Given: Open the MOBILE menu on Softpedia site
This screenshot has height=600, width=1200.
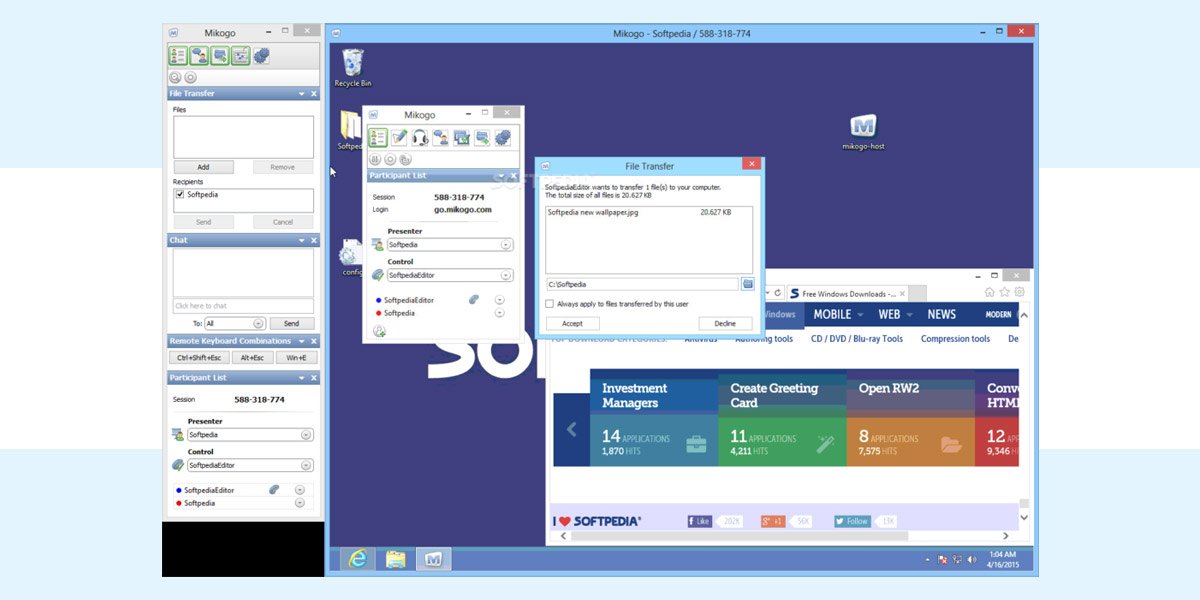Looking at the screenshot, I should [x=839, y=314].
